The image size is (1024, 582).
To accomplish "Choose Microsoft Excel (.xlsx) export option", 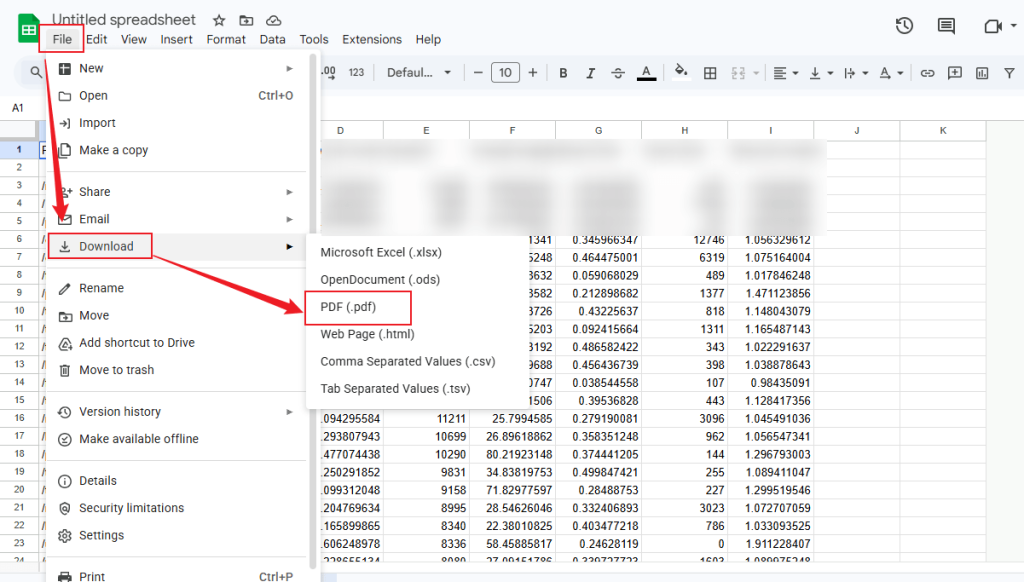I will click(x=382, y=252).
